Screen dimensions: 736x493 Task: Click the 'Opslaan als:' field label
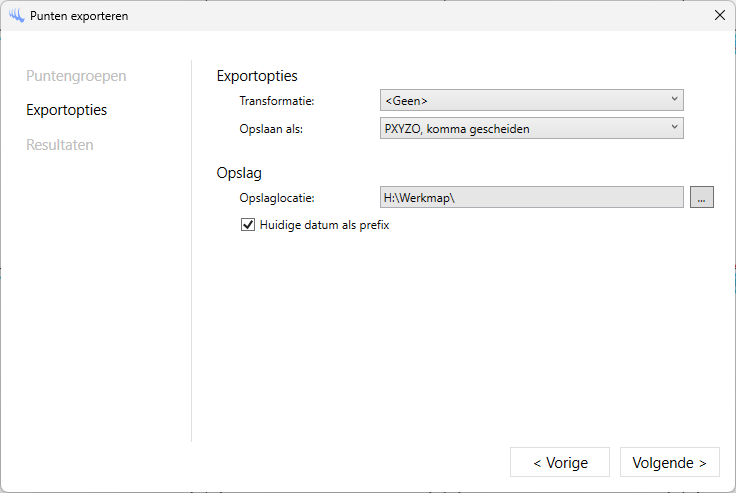pyautogui.click(x=271, y=129)
